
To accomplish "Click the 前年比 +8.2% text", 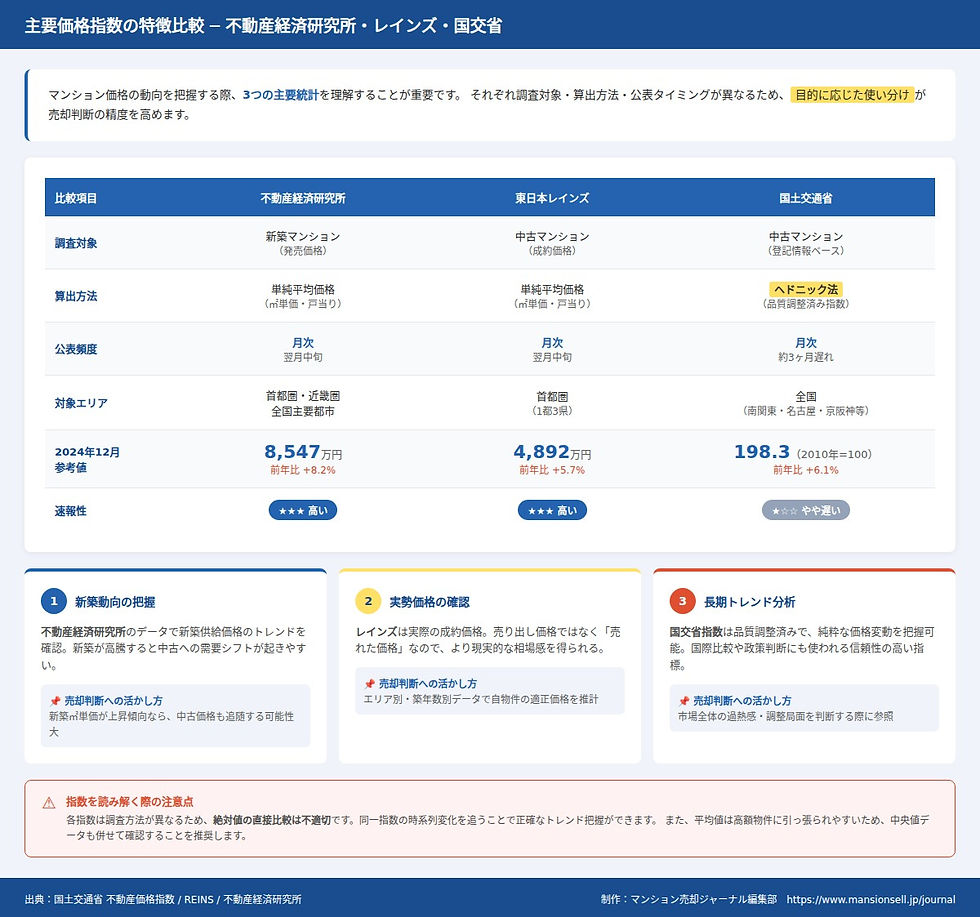I will pos(302,470).
